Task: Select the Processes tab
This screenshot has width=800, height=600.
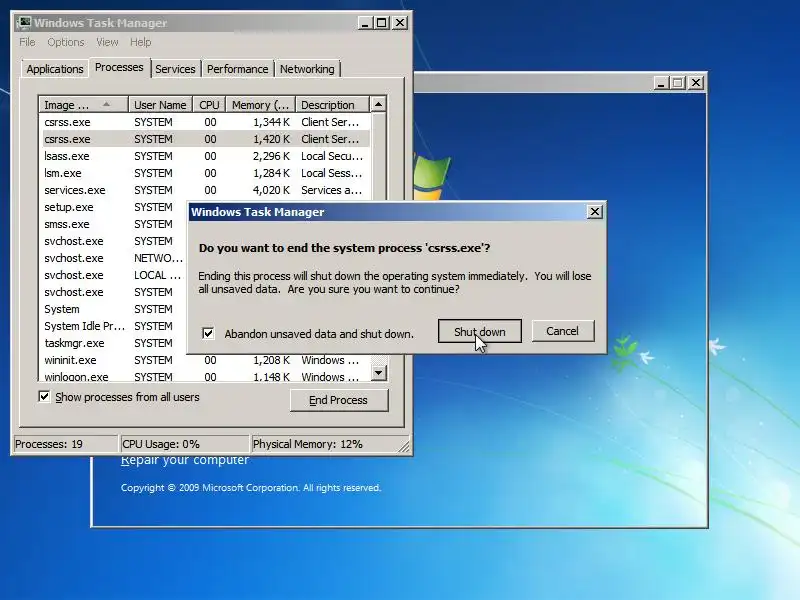Action: point(119,67)
